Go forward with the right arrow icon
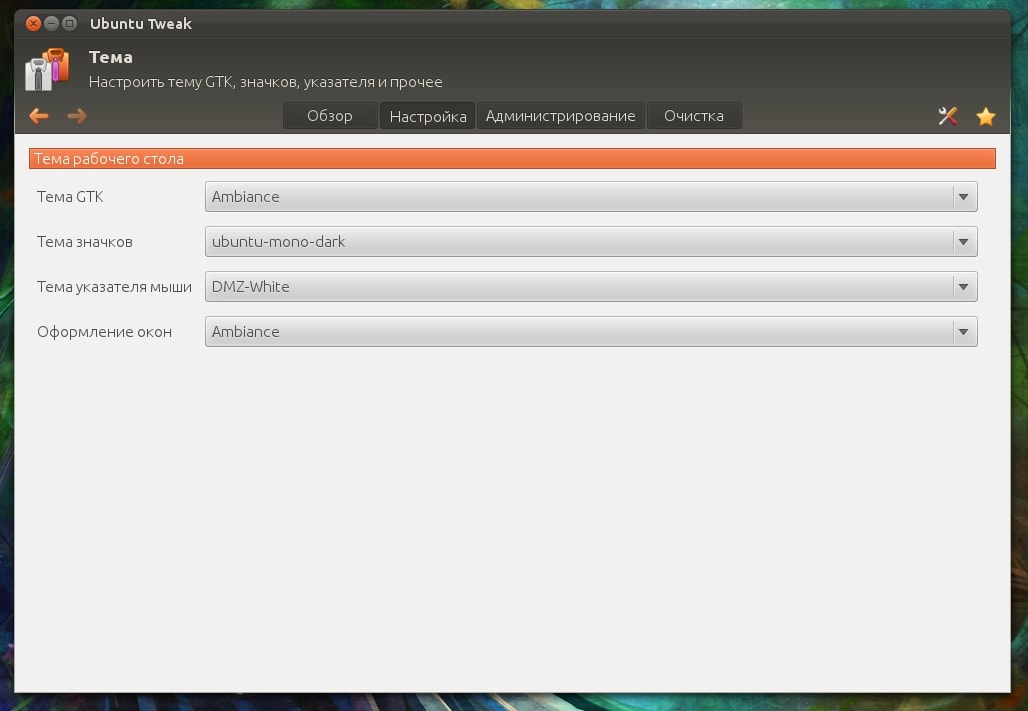 pyautogui.click(x=77, y=116)
